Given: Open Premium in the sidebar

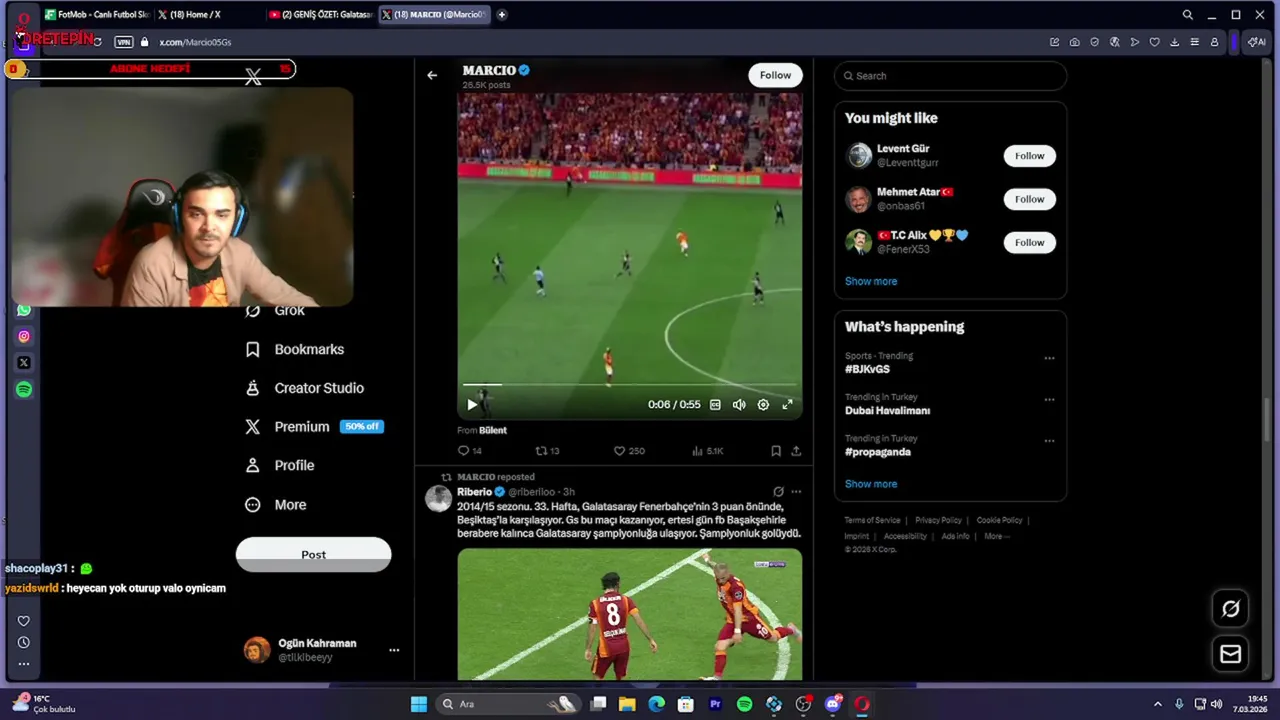Looking at the screenshot, I should pos(314,427).
